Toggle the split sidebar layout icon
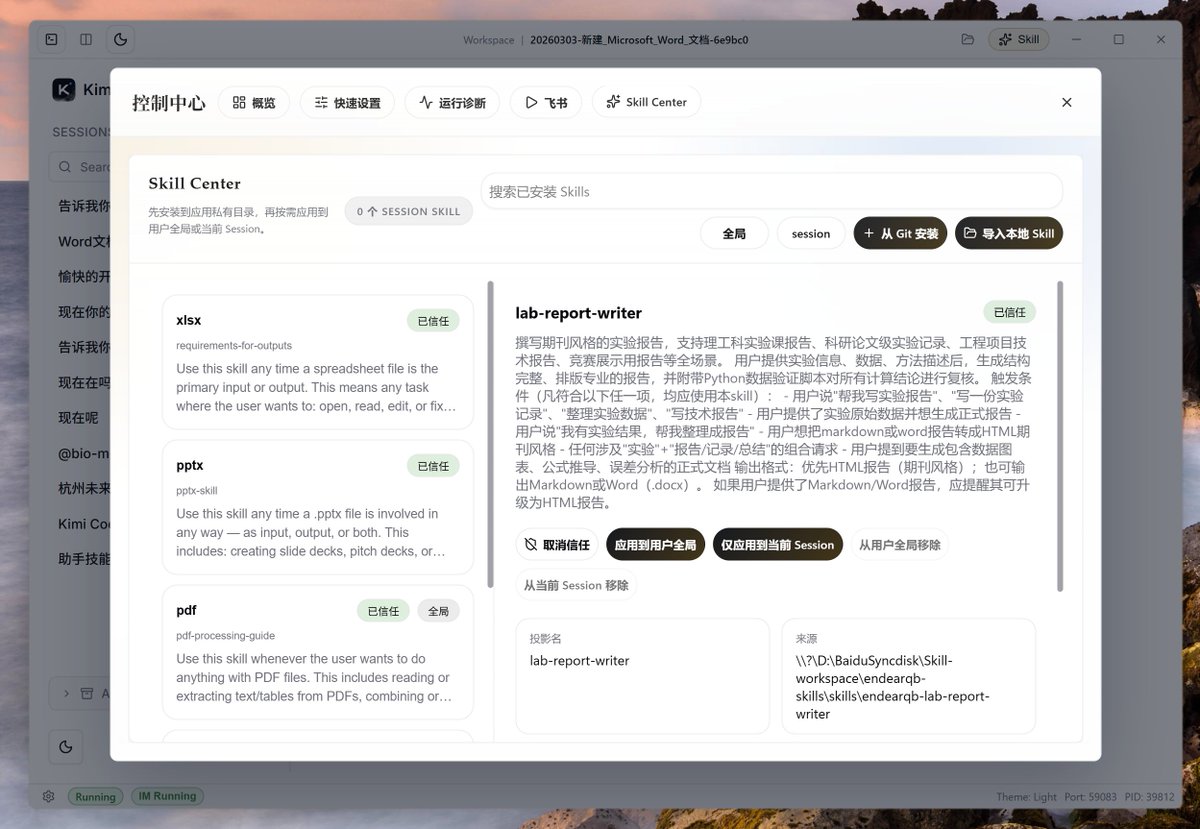This screenshot has height=829, width=1200. (86, 40)
